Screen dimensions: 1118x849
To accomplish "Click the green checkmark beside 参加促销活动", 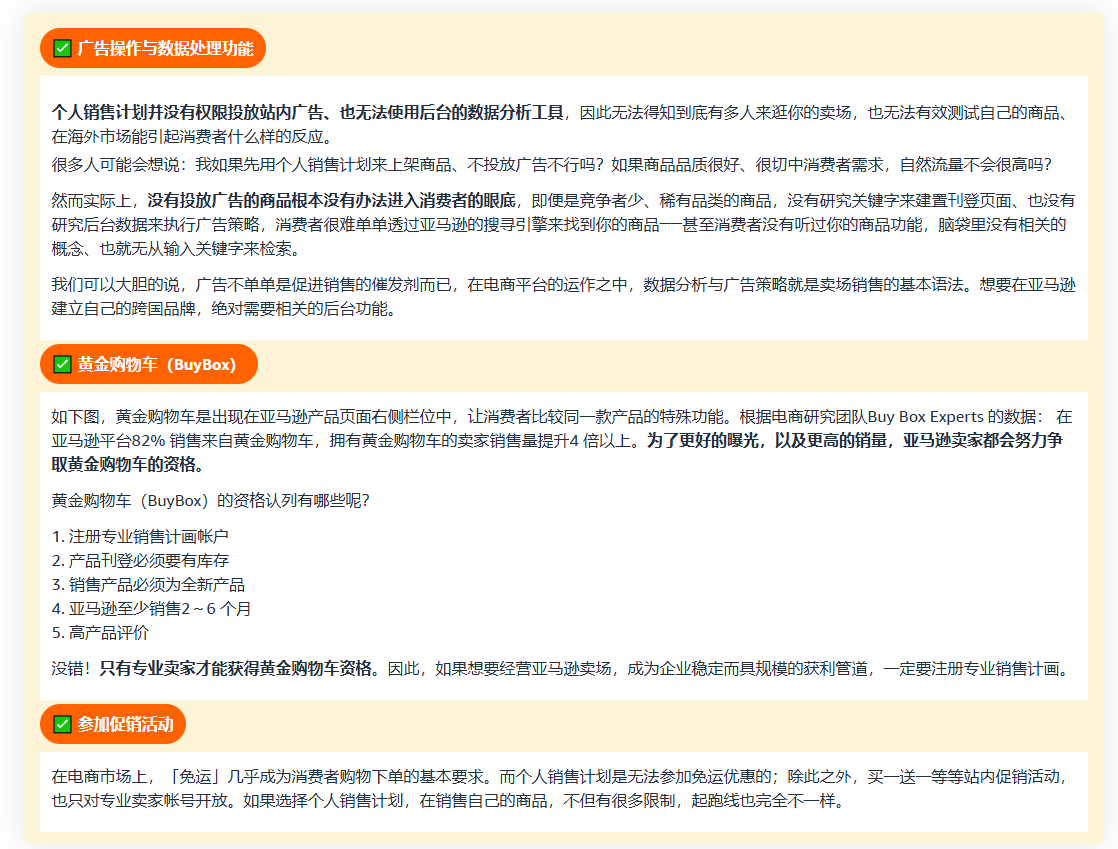I will pyautogui.click(x=62, y=724).
